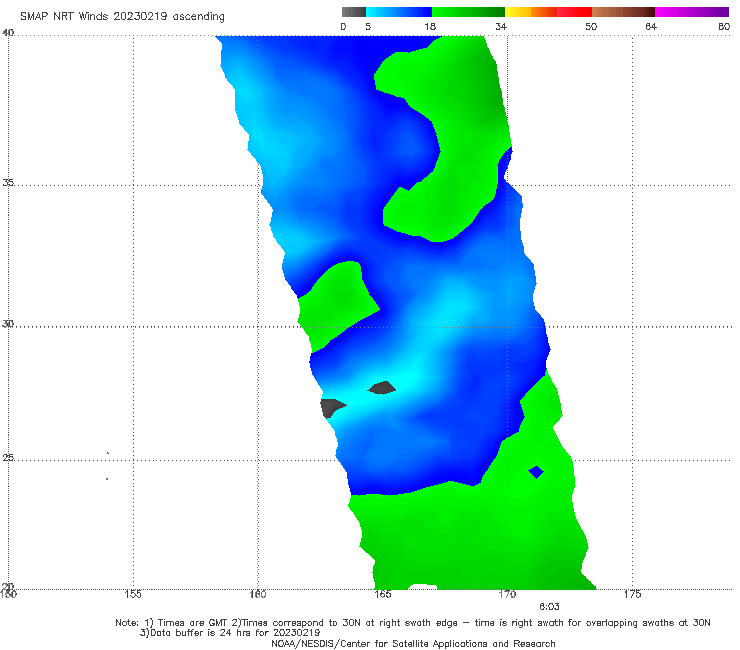This screenshot has height=650, width=740.
Task: Click the note line 'Times are GMT'
Action: pyautogui.click(x=193, y=623)
